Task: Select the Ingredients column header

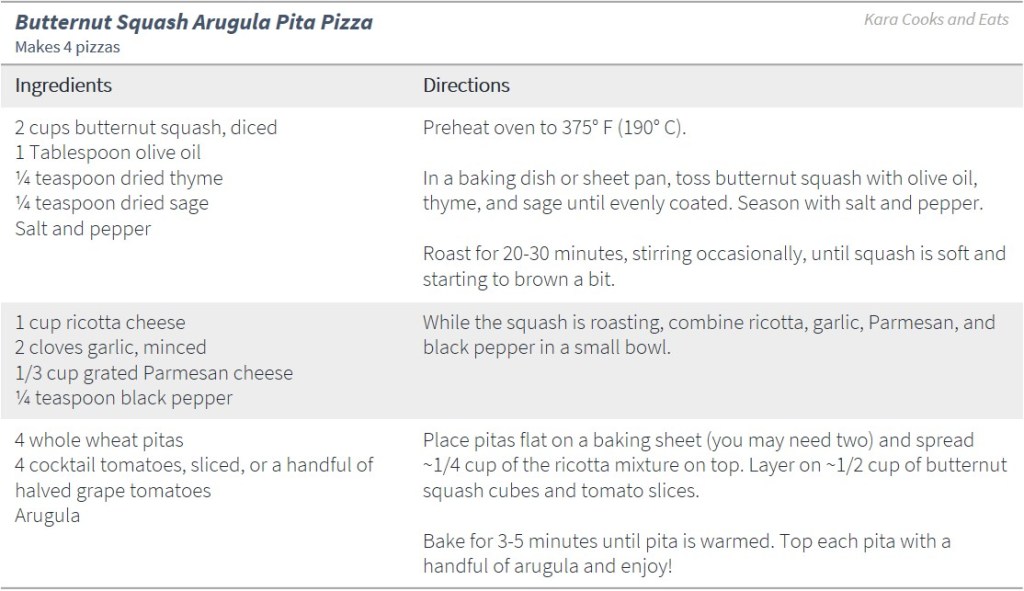Action: [63, 85]
